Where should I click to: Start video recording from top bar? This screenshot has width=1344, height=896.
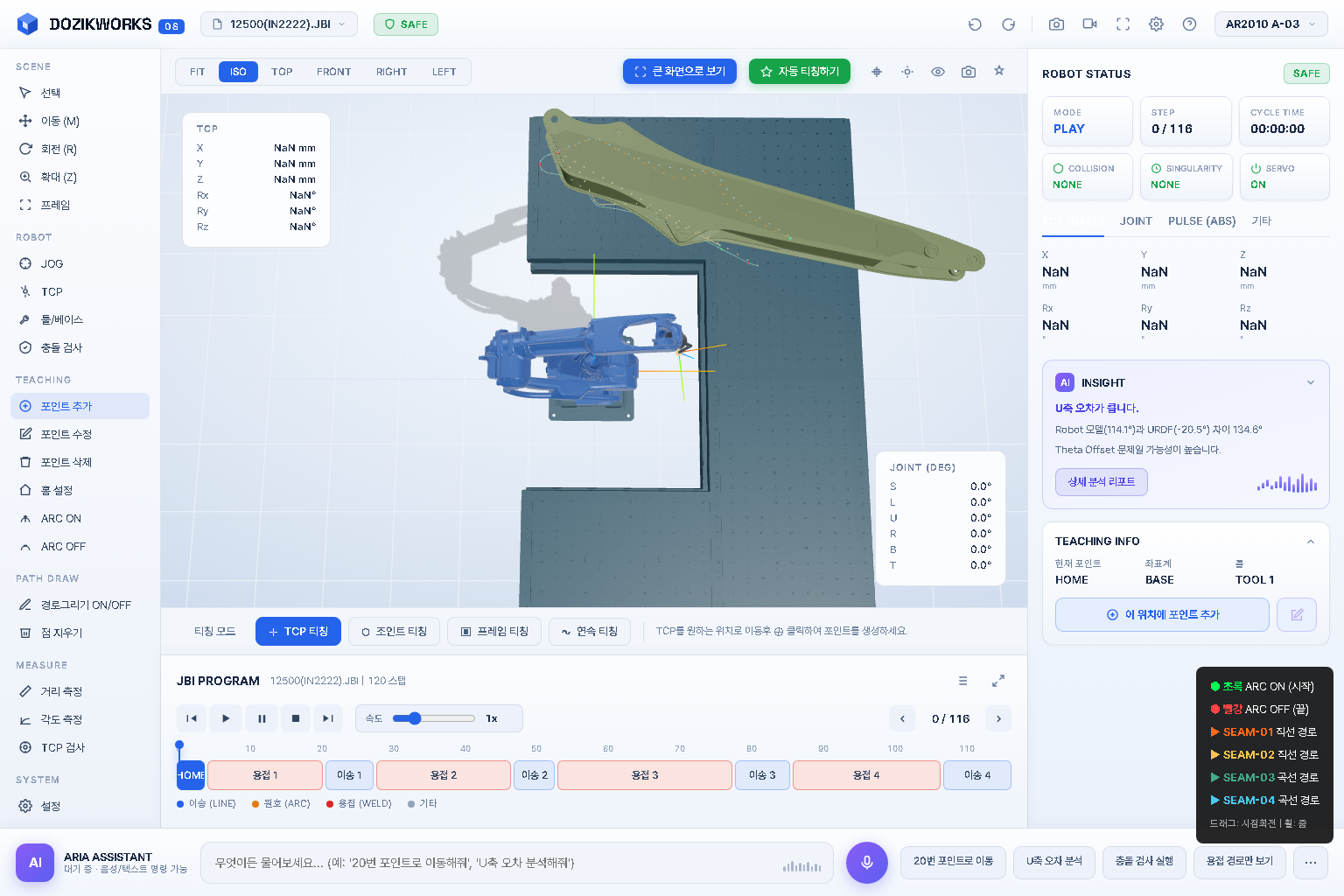click(x=1089, y=24)
